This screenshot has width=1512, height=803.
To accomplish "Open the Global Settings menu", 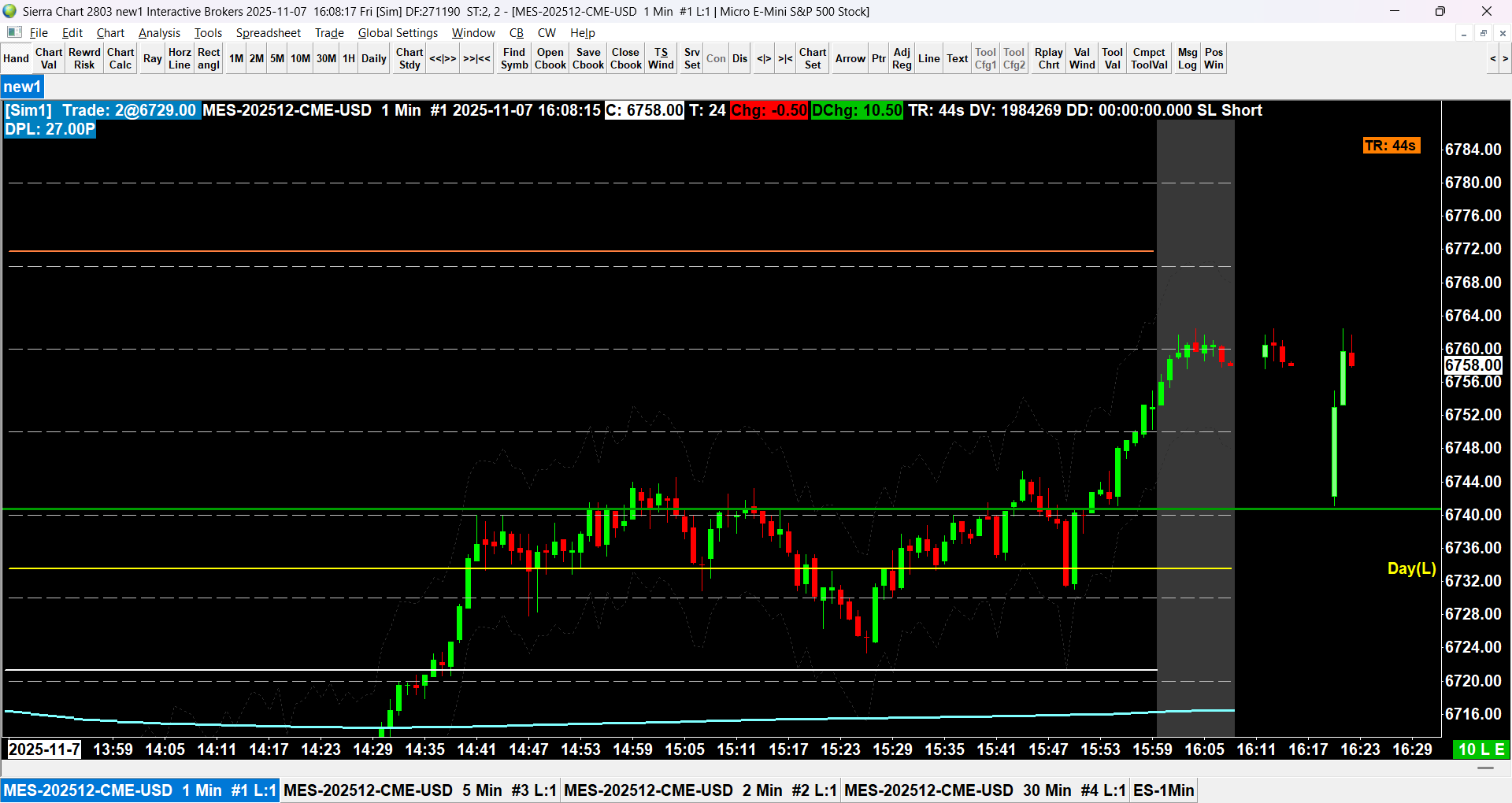I will pyautogui.click(x=398, y=32).
